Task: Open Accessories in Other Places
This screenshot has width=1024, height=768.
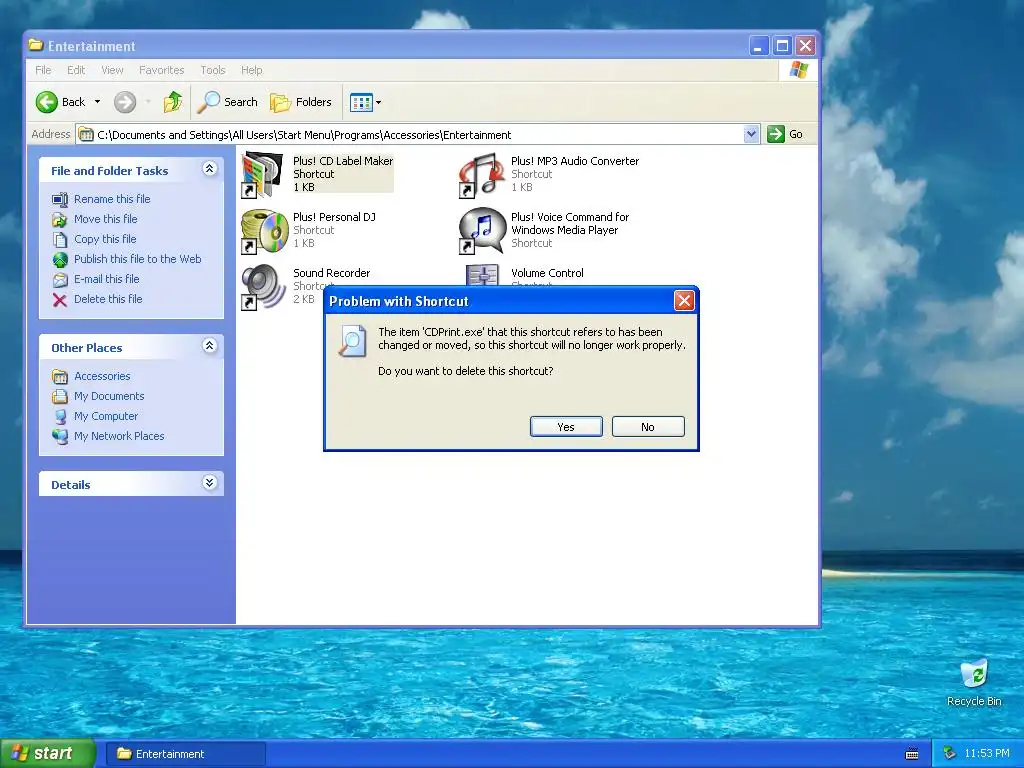Action: [x=102, y=376]
